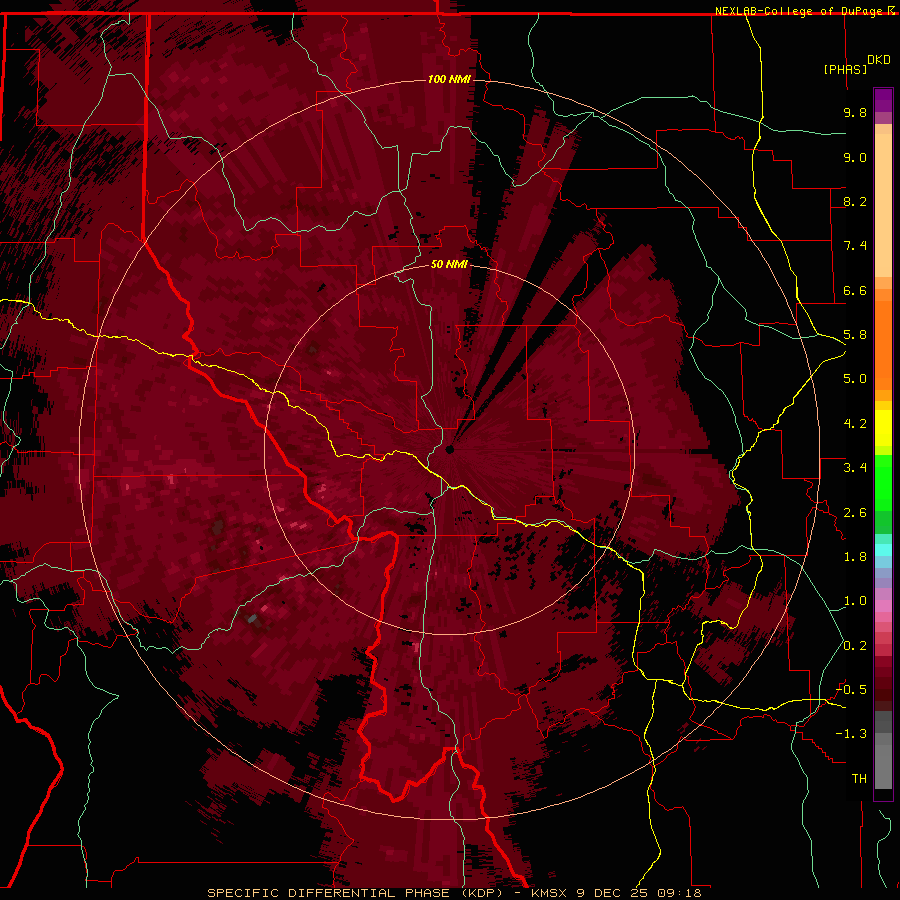Click the Specific Differential Phase KMSX caption
The image size is (900, 900).
click(x=454, y=893)
